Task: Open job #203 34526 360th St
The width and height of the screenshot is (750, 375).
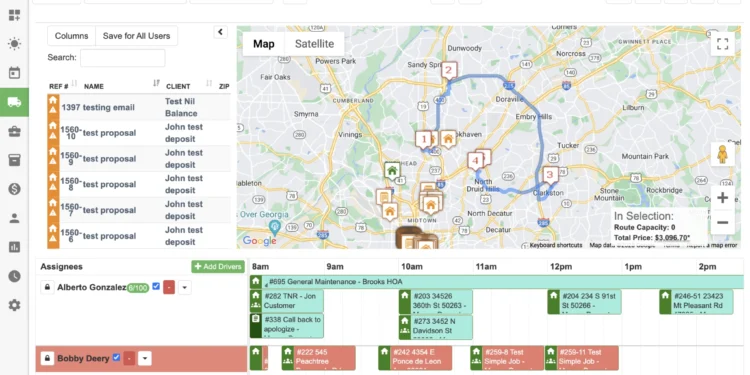Action: point(436,301)
